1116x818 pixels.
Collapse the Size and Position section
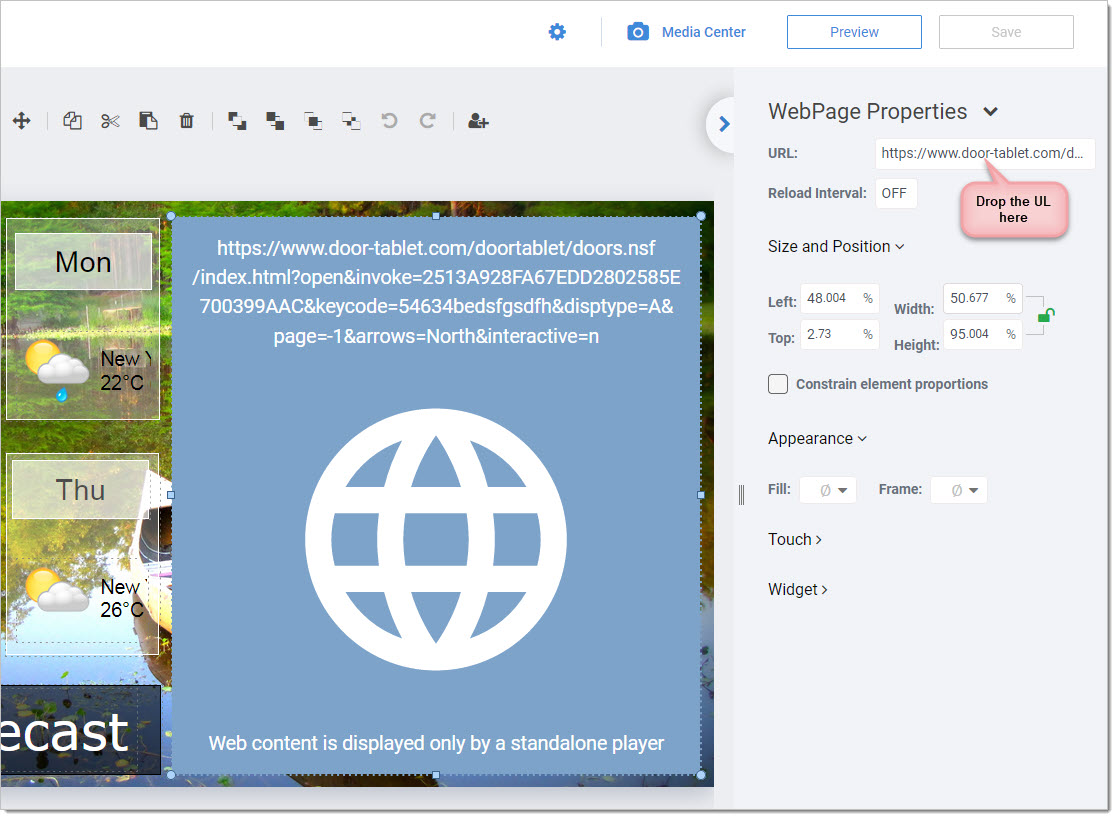point(836,247)
